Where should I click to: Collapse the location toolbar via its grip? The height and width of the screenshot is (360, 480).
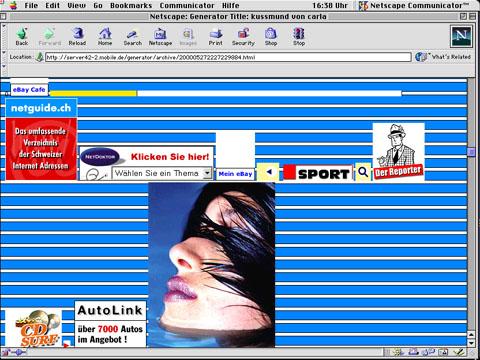(x=4, y=57)
